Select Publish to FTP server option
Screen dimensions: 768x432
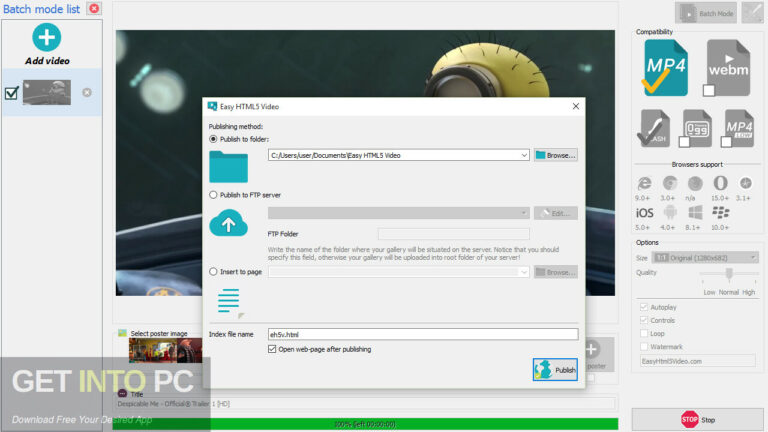click(213, 195)
